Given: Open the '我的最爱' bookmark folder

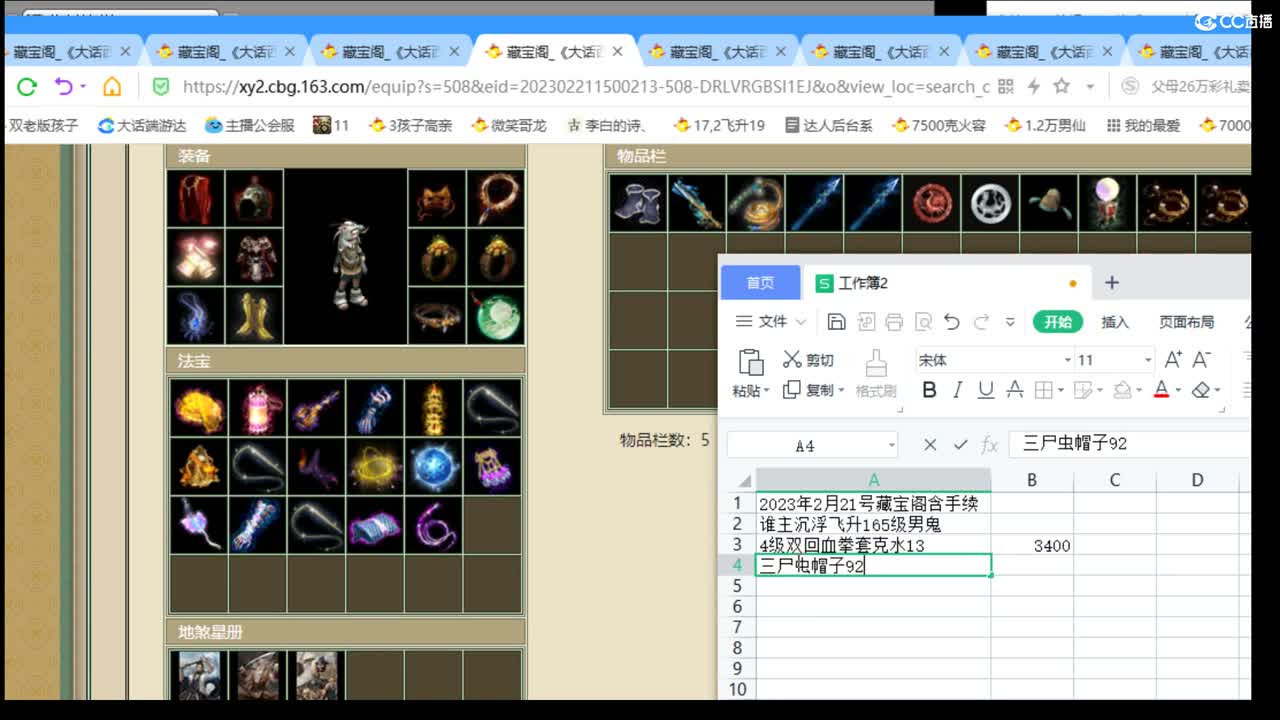Looking at the screenshot, I should pyautogui.click(x=1143, y=125).
